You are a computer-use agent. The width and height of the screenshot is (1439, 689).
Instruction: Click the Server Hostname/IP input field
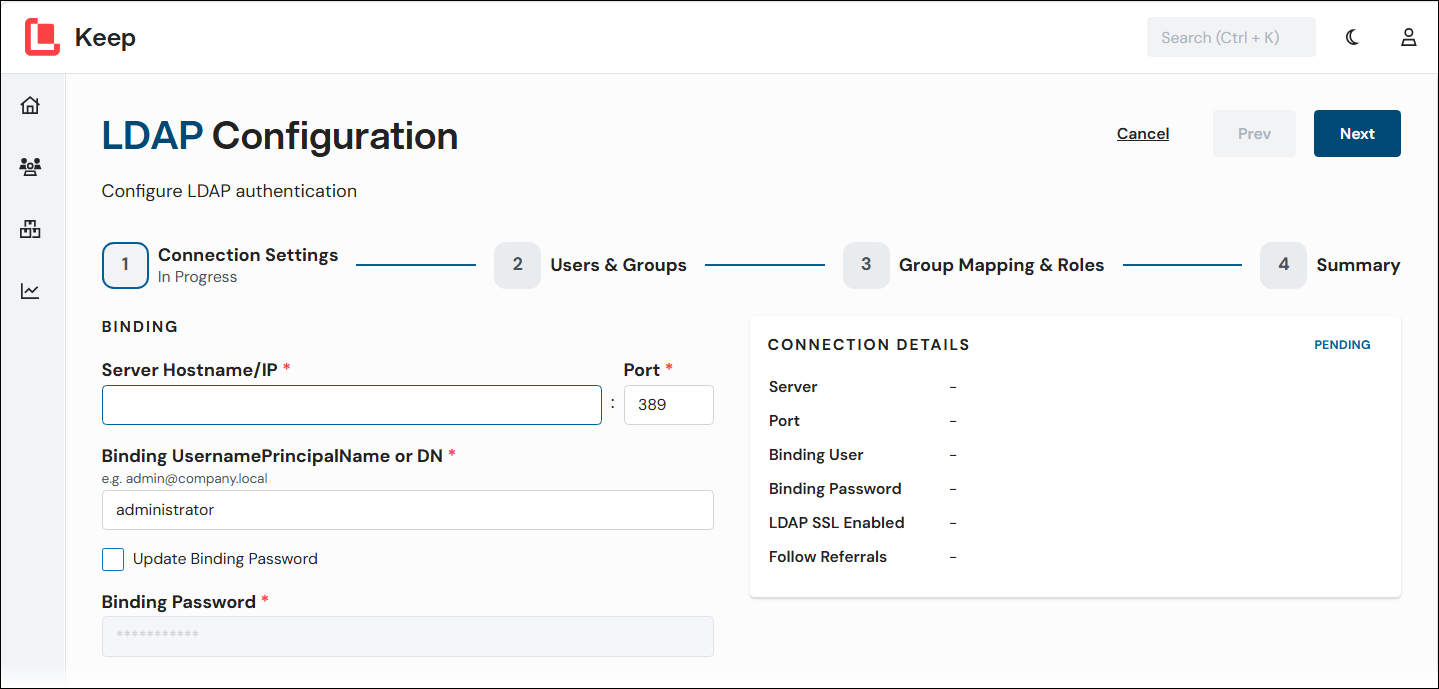(352, 405)
